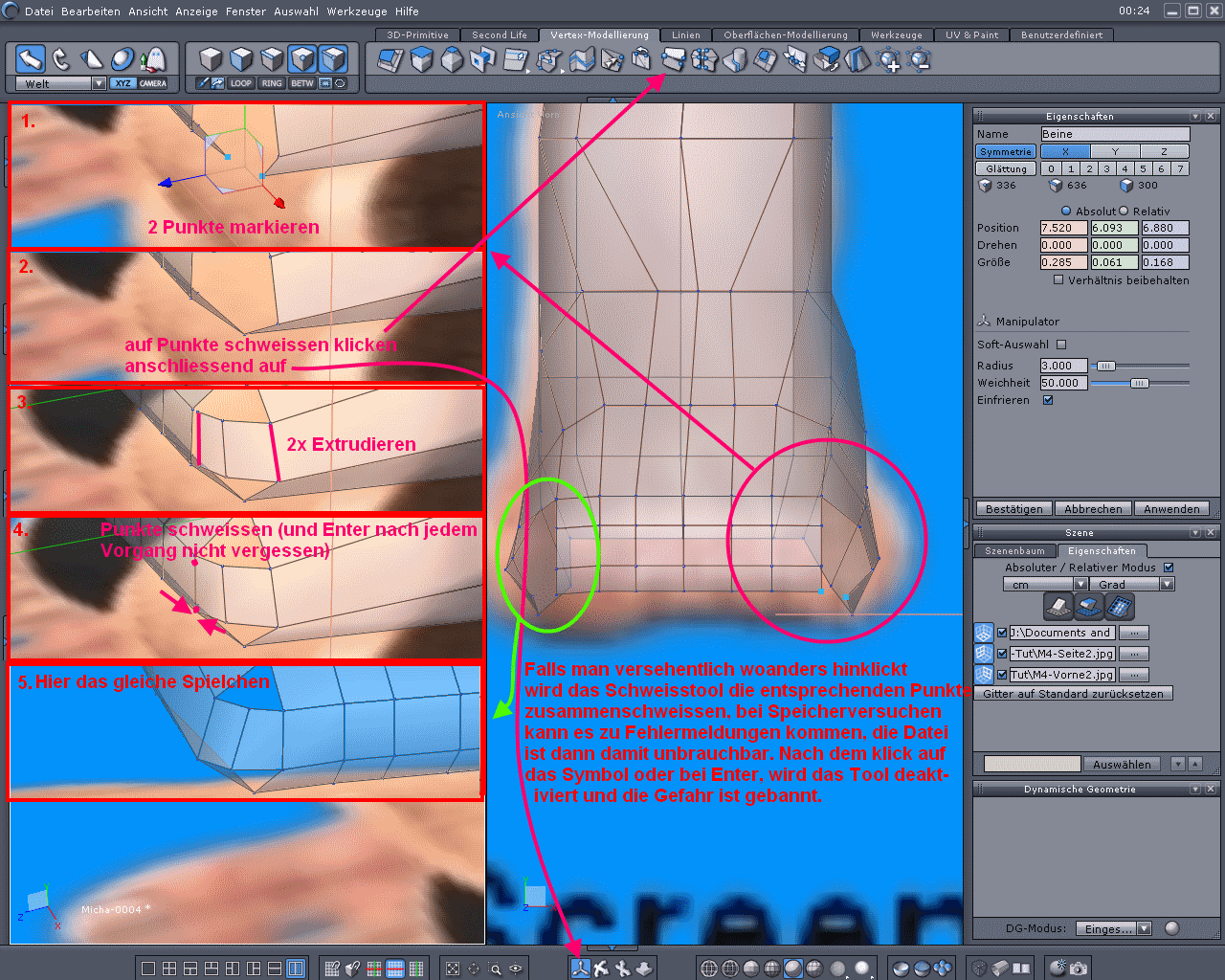Choose the sphere scale manipulator
1225x980 pixels.
tap(122, 59)
